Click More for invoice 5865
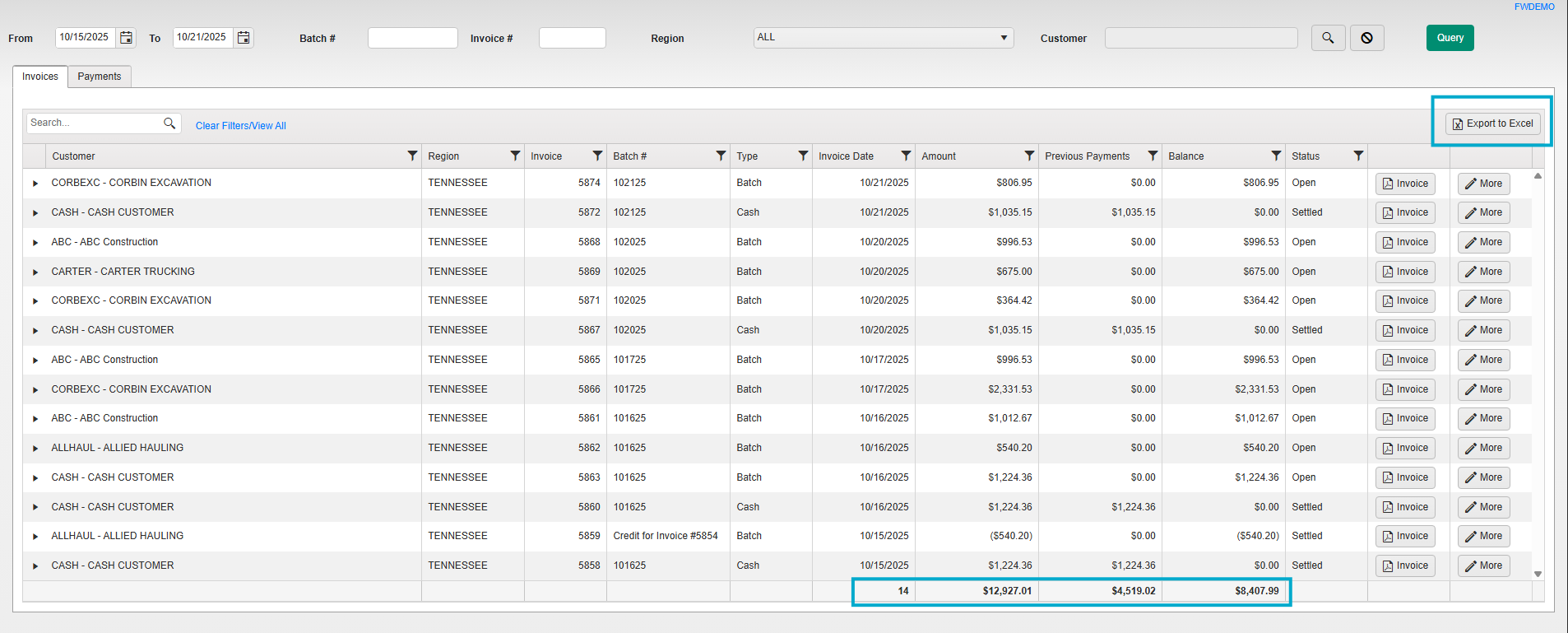This screenshot has height=633, width=1568. (1483, 360)
